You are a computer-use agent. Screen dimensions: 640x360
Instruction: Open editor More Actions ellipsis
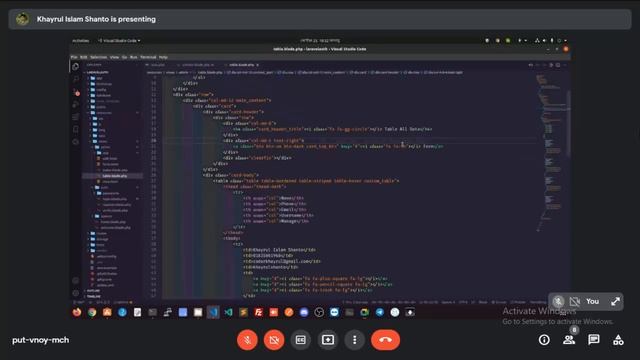565,65
